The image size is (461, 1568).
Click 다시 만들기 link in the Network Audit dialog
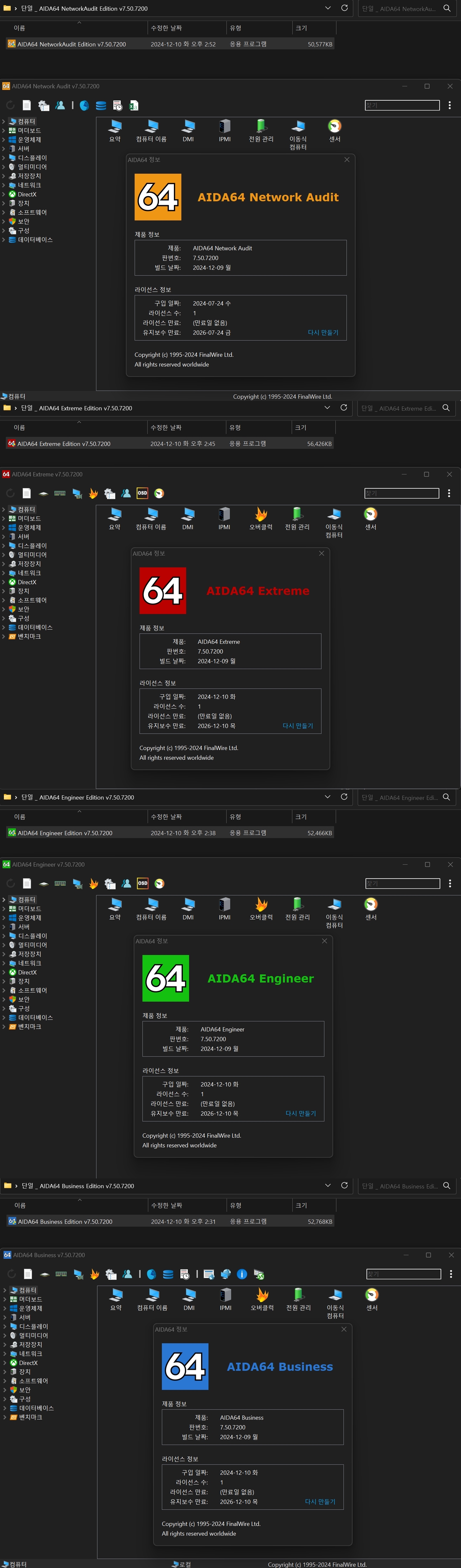pyautogui.click(x=323, y=332)
